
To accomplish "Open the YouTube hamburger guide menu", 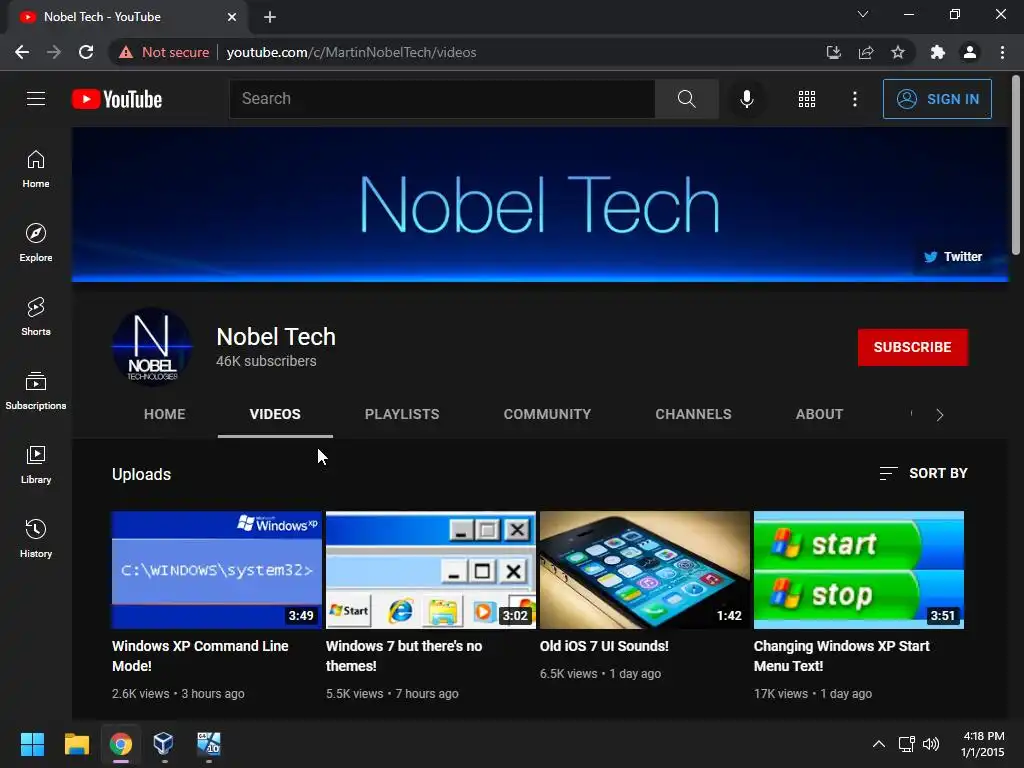I will pos(36,99).
